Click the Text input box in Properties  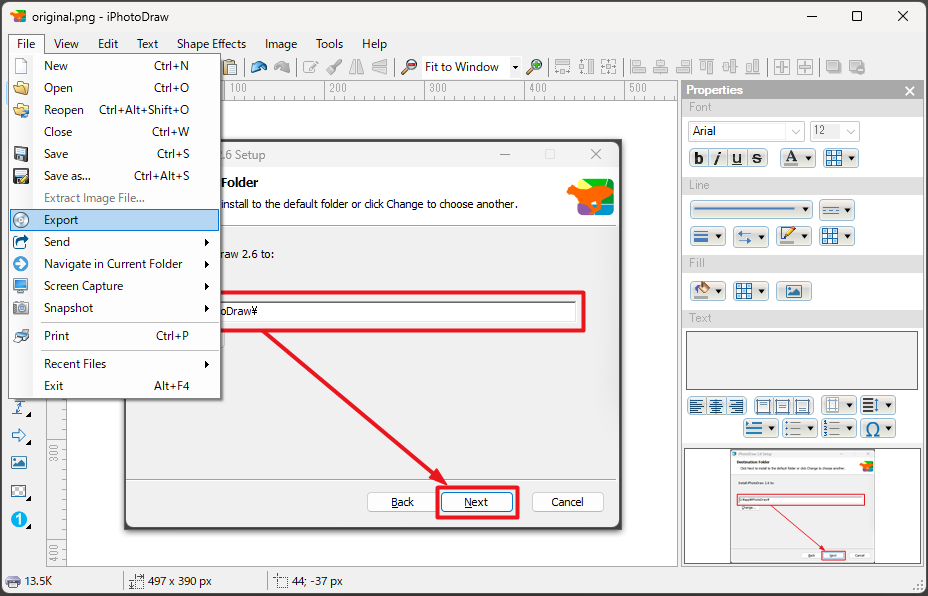[x=801, y=360]
